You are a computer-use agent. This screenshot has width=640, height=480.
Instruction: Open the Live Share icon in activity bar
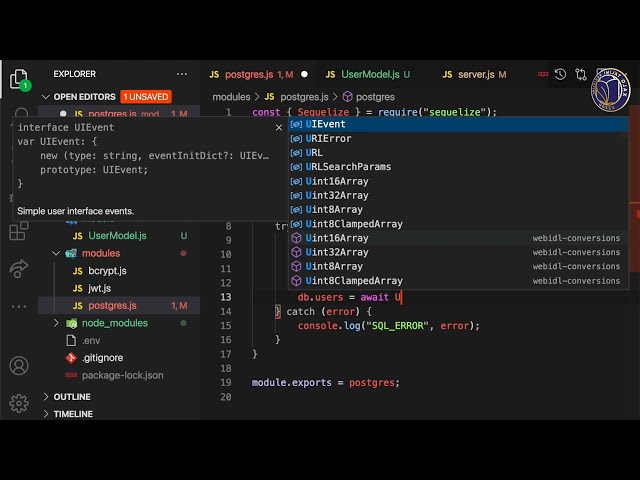pyautogui.click(x=19, y=269)
